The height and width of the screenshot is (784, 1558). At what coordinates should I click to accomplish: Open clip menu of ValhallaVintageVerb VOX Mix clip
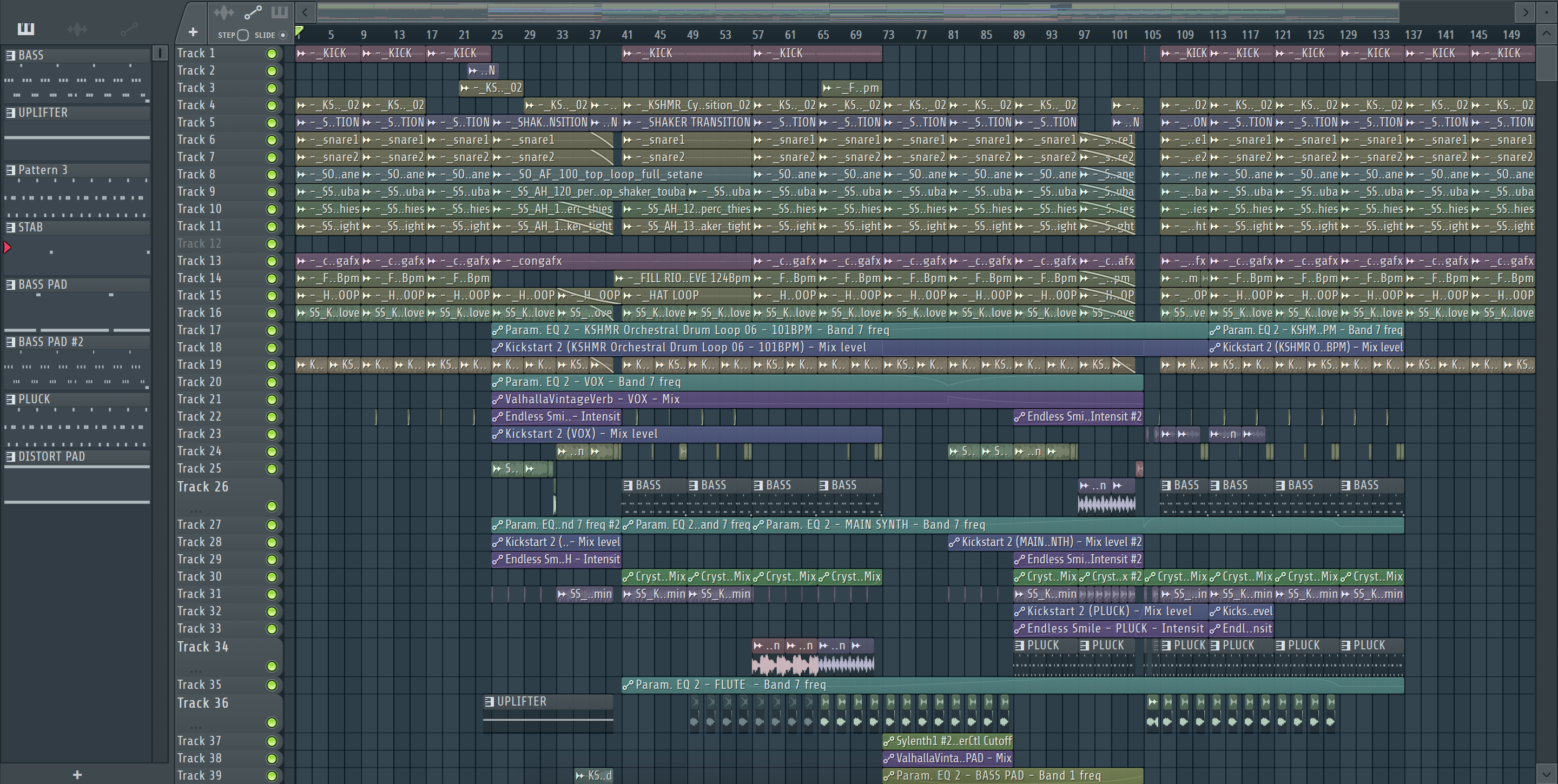point(498,400)
